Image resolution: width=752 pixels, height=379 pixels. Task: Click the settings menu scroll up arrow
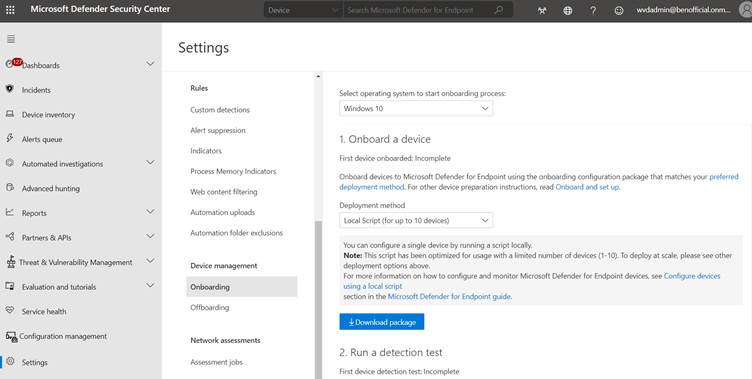(318, 76)
